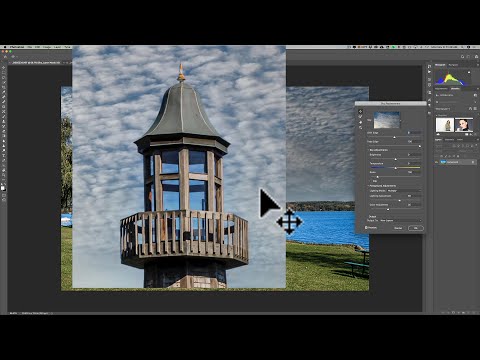Click the histogram warning refresh icon
The height and width of the screenshot is (360, 480).
(469, 72)
